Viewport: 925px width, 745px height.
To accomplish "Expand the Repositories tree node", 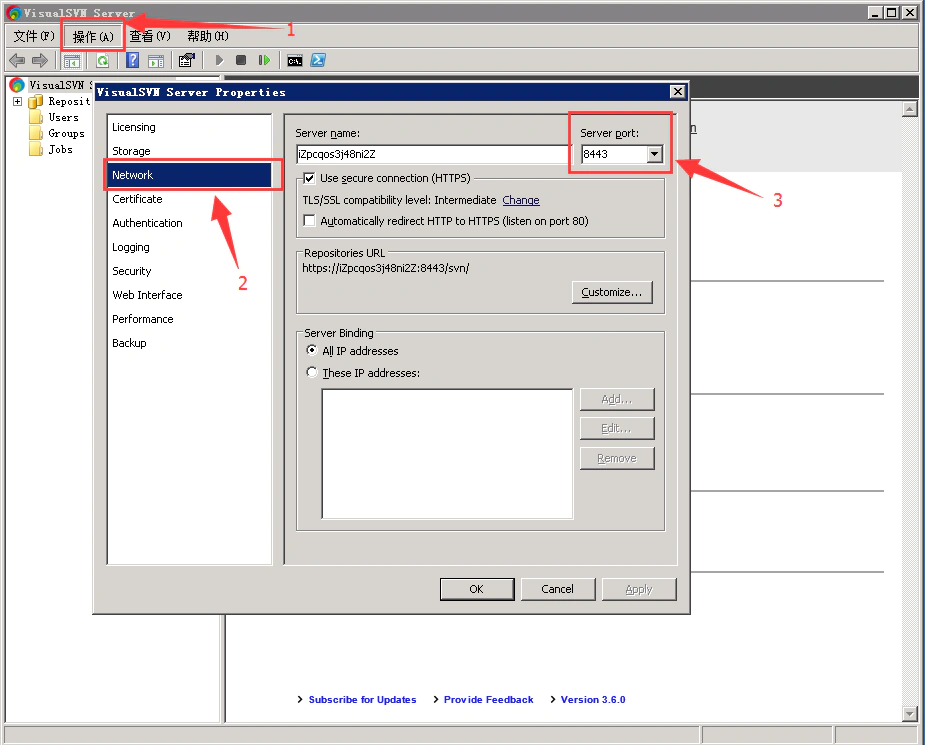I will pos(18,101).
